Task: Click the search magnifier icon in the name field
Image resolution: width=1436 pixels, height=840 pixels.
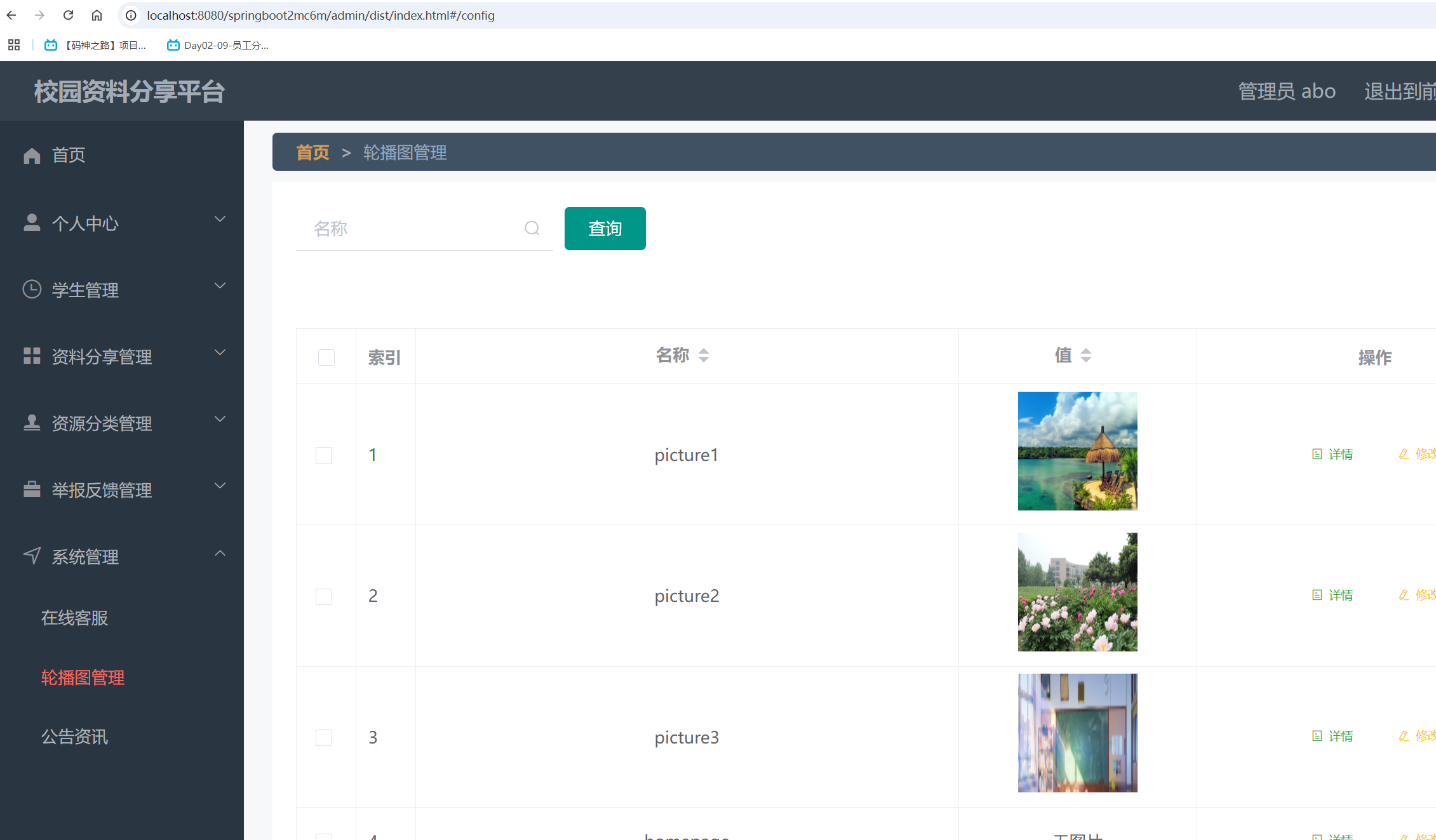Action: tap(532, 229)
